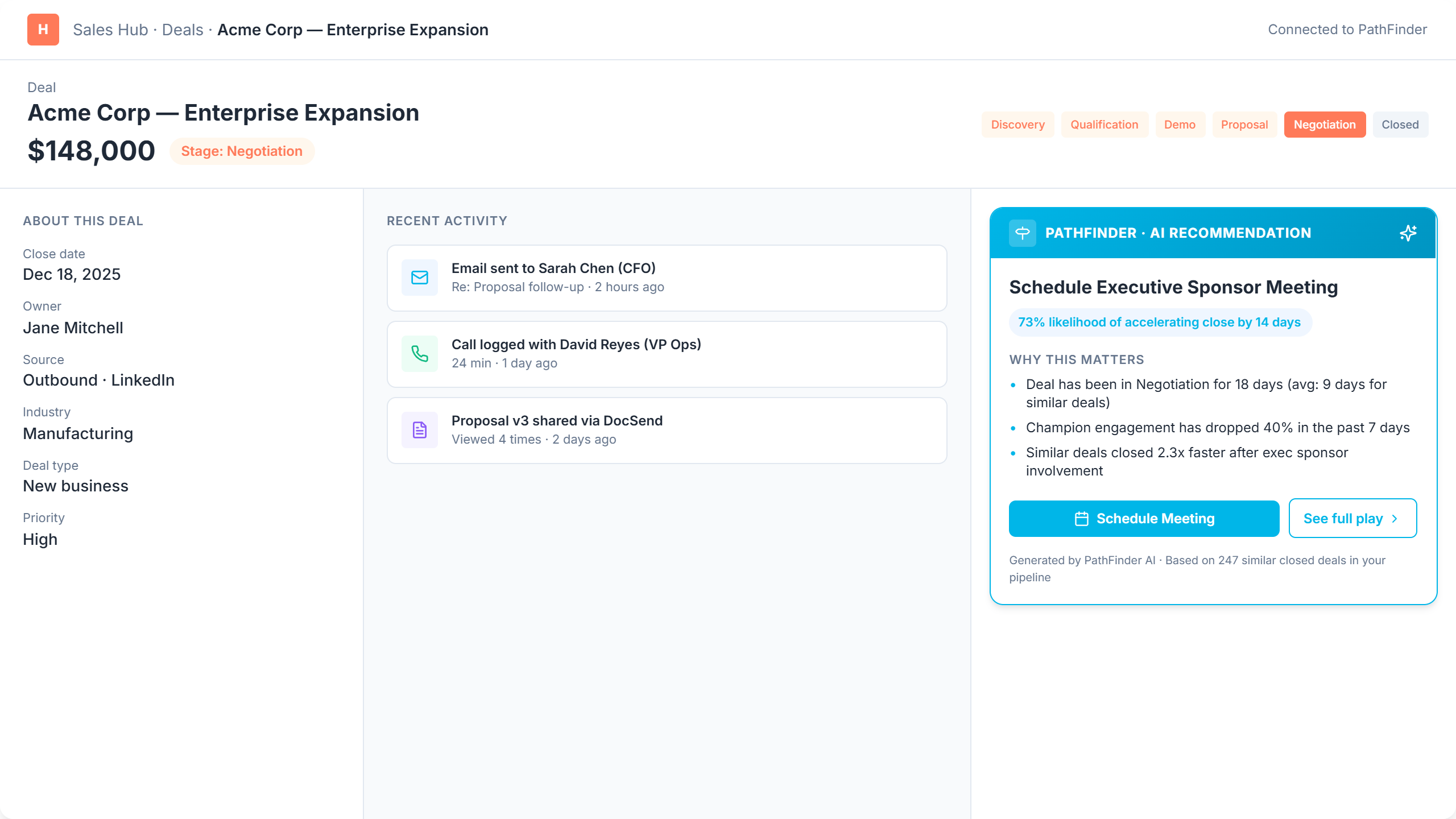
Task: Click the calendar icon on Schedule Meeting button
Action: 1082,519
